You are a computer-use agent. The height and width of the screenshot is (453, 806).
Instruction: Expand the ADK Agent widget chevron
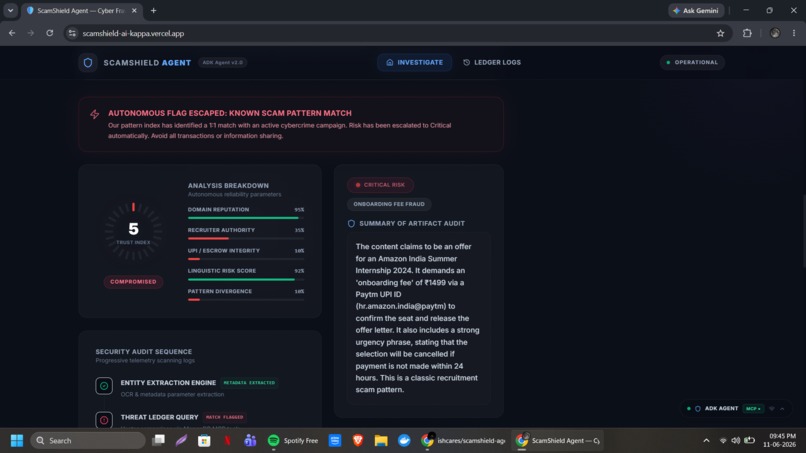coord(782,409)
